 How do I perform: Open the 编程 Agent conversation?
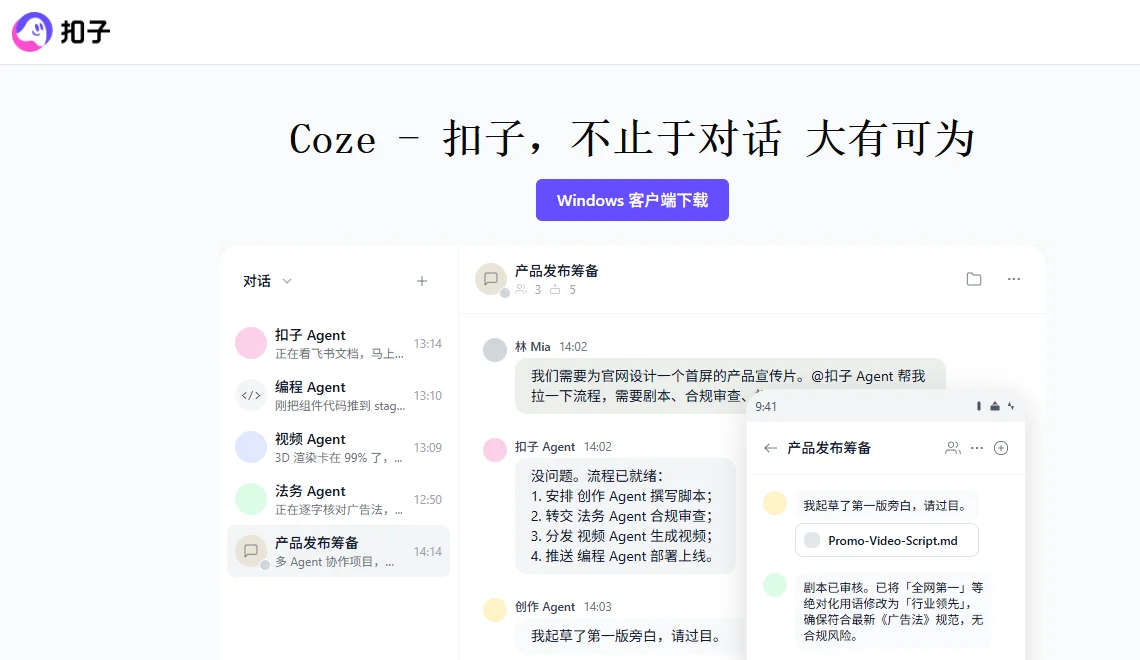pos(338,395)
